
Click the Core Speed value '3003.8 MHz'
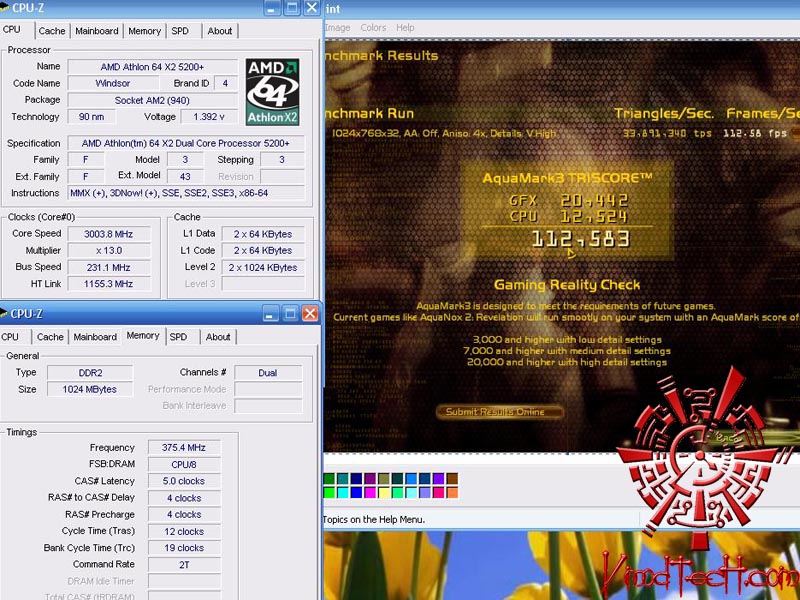tap(109, 234)
